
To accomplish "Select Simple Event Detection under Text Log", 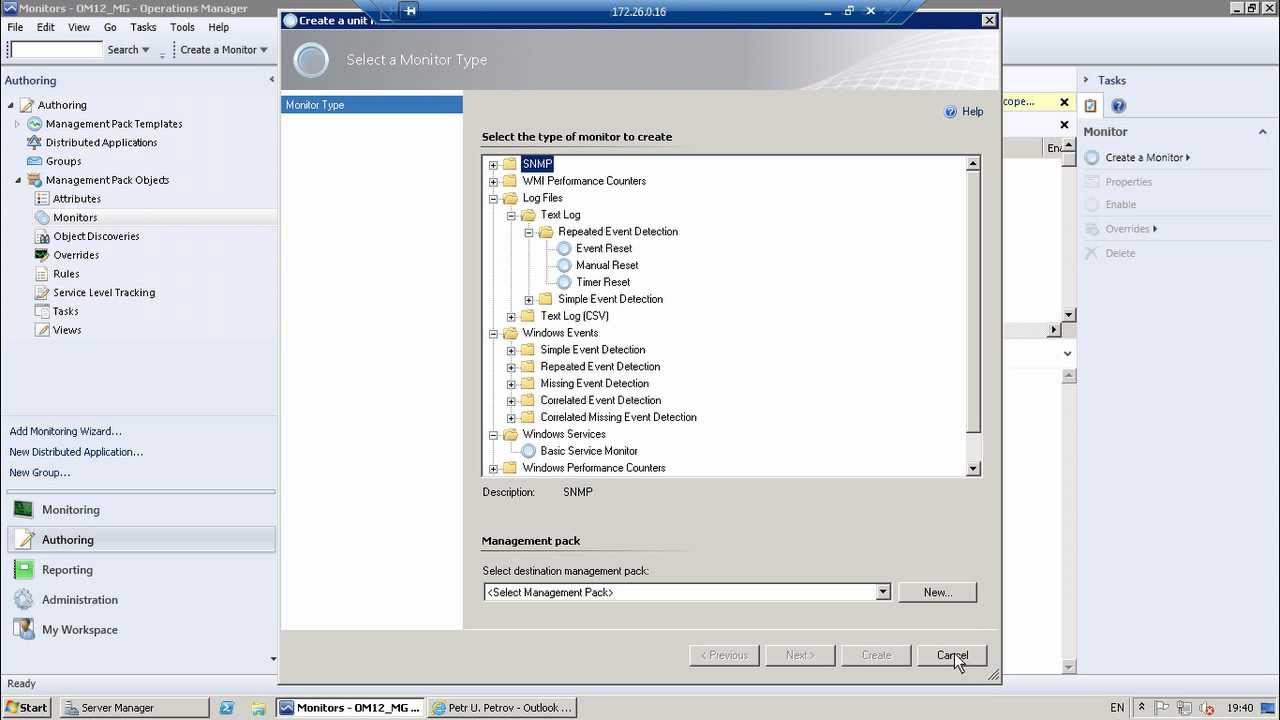I will click(x=610, y=299).
